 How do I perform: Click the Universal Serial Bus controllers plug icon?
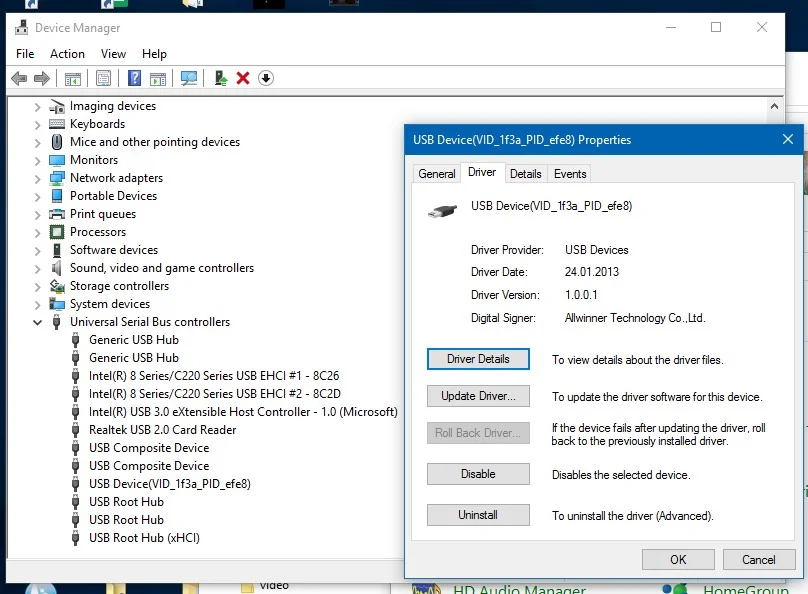pos(57,322)
